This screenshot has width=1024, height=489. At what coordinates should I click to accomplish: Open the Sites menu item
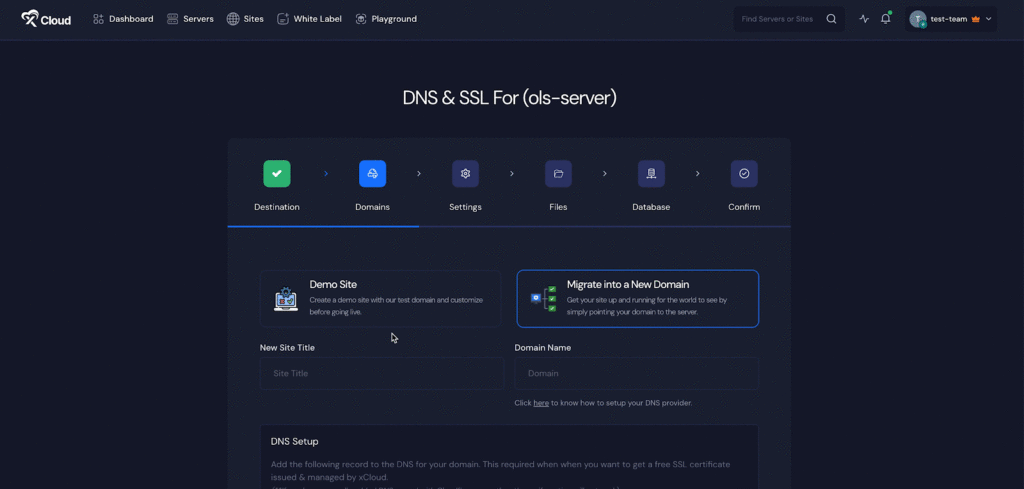coord(245,19)
